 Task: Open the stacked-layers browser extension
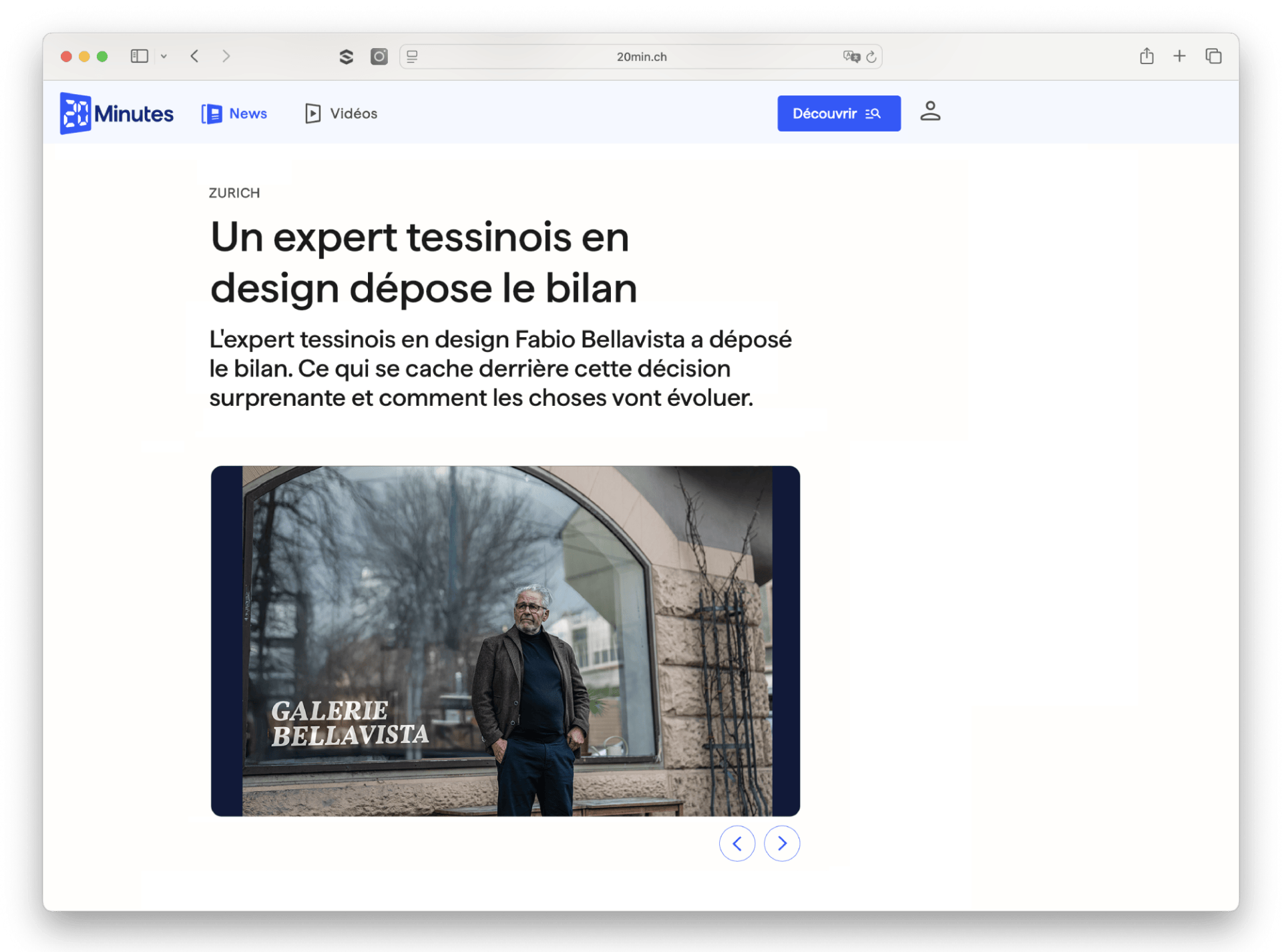pyautogui.click(x=347, y=56)
